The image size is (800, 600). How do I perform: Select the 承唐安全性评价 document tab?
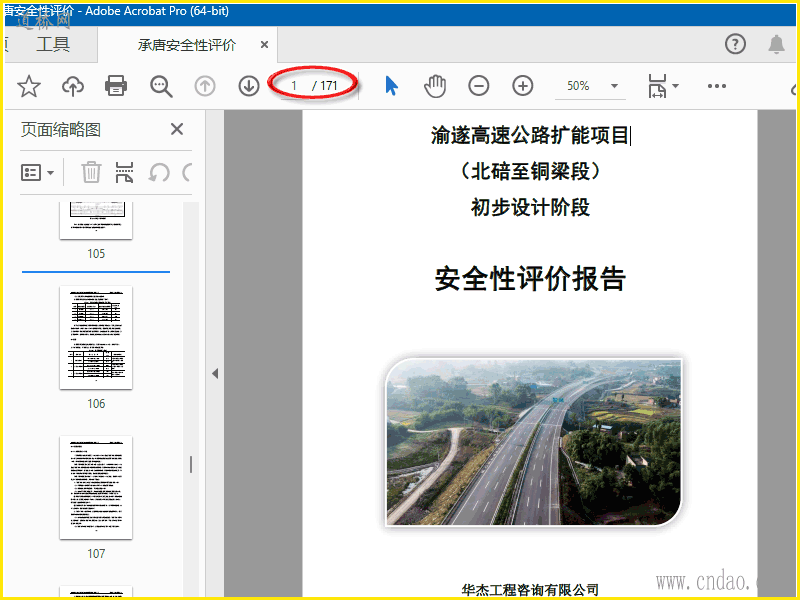[x=187, y=45]
